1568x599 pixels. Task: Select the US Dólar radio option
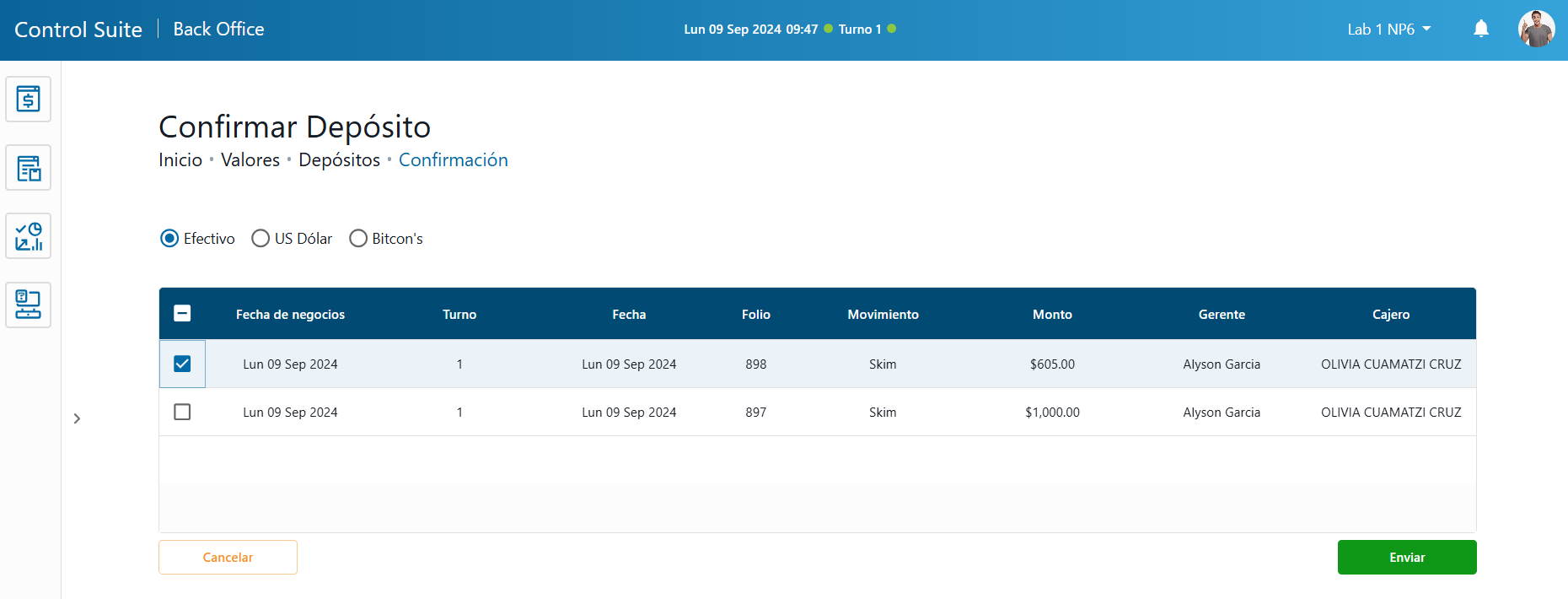pos(260,239)
